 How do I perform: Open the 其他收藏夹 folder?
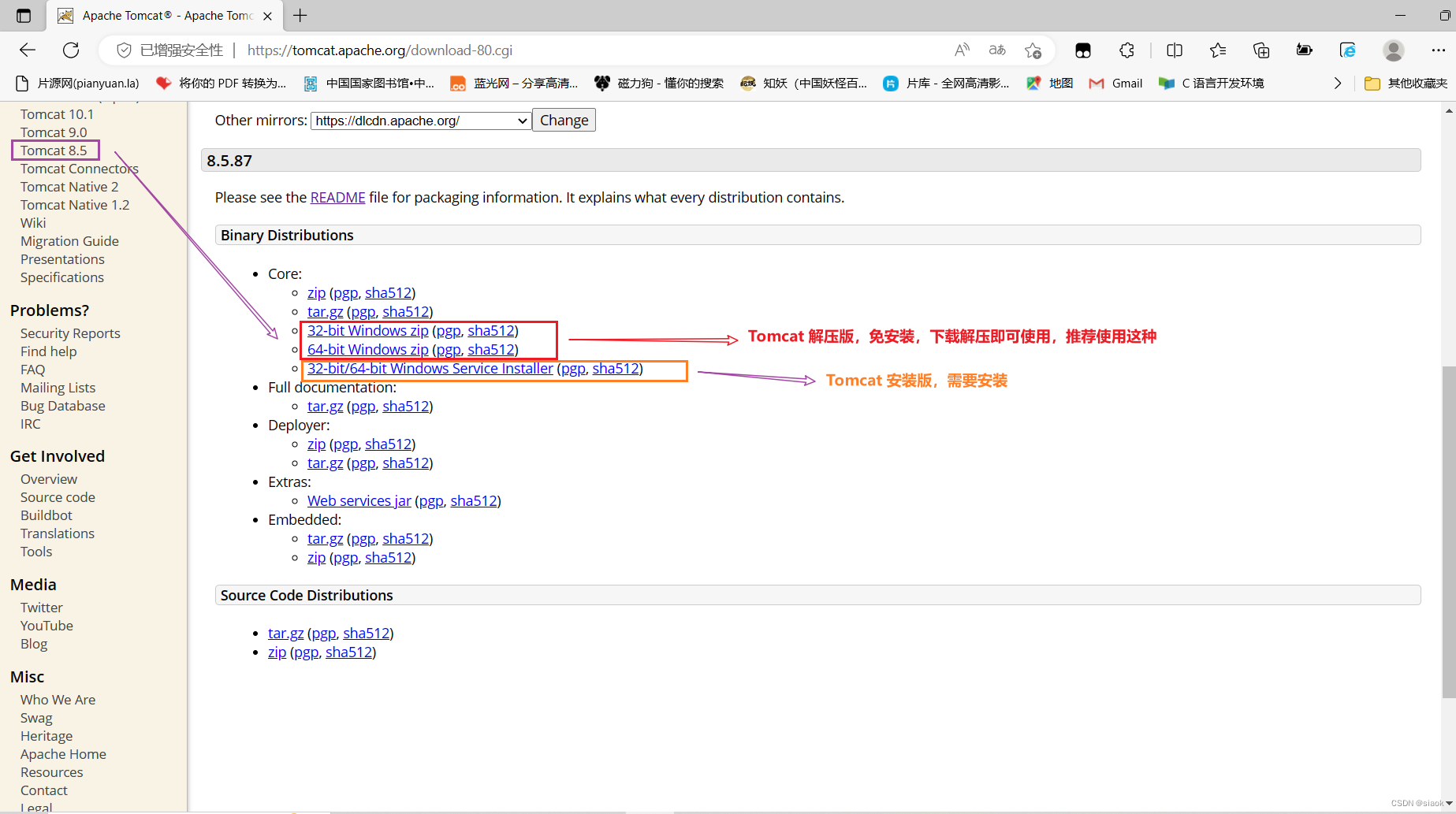point(1406,84)
